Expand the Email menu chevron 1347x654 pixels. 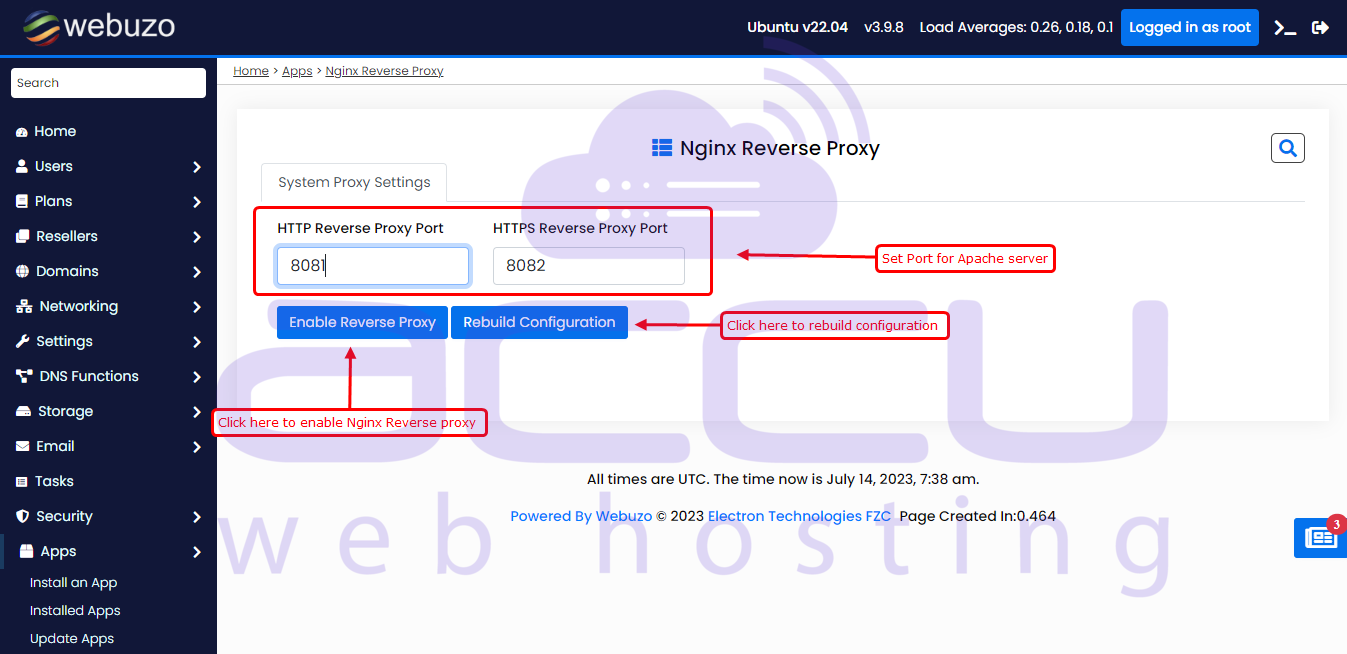pyautogui.click(x=197, y=447)
